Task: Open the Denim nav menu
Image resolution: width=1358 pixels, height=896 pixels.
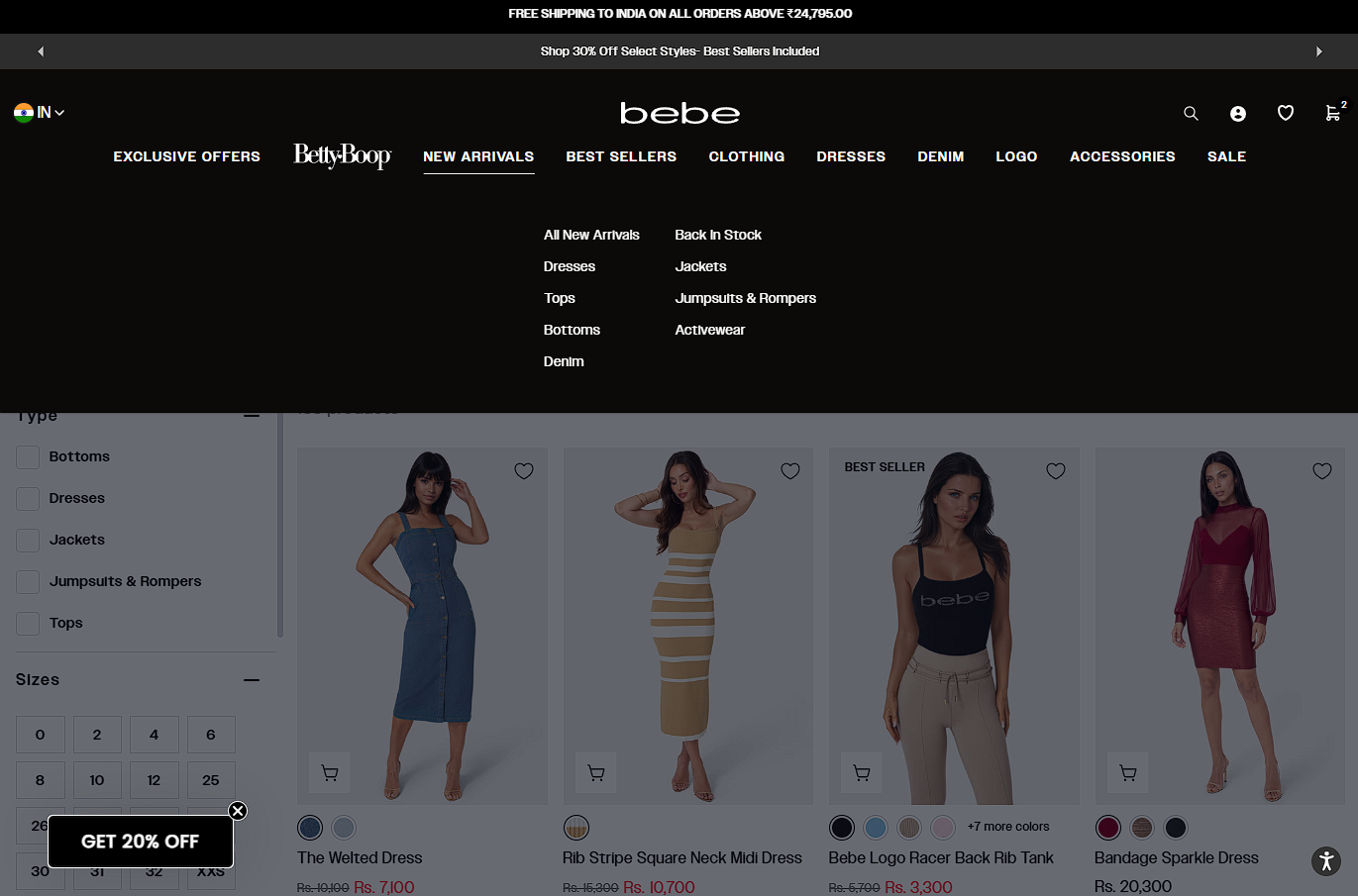Action: point(941,156)
